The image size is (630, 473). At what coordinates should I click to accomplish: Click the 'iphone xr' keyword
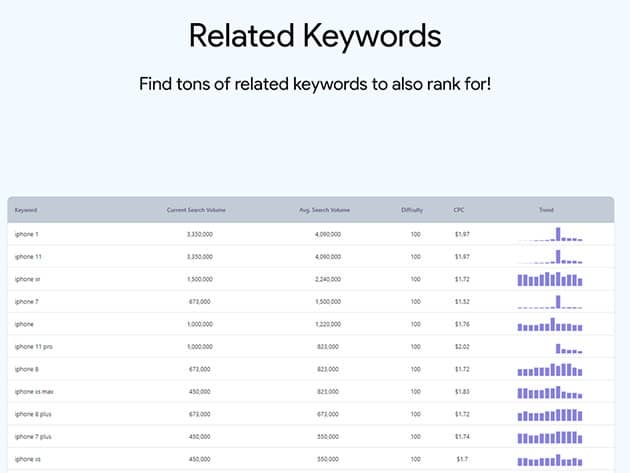(27, 279)
